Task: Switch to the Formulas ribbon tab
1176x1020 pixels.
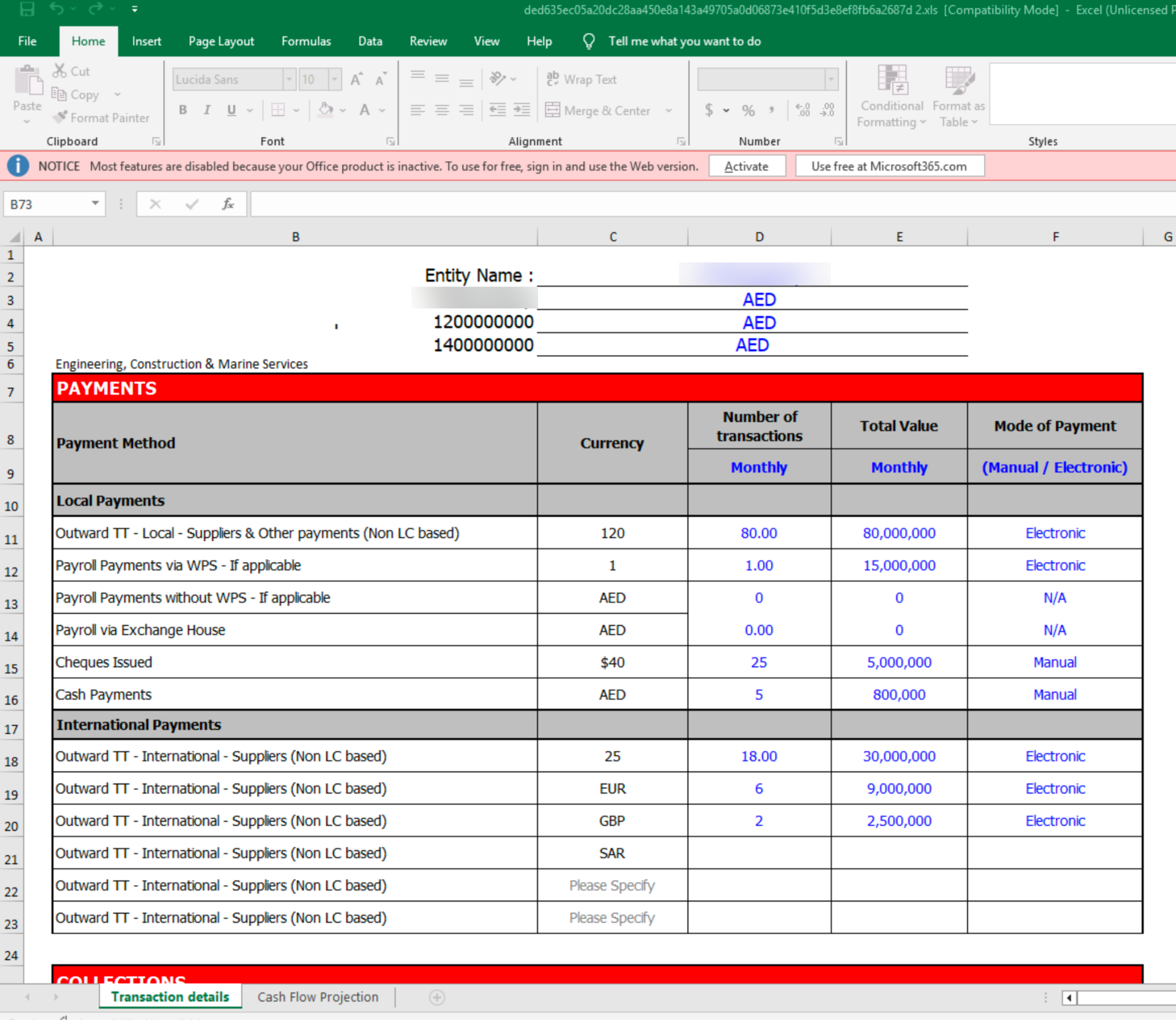Action: click(x=306, y=41)
